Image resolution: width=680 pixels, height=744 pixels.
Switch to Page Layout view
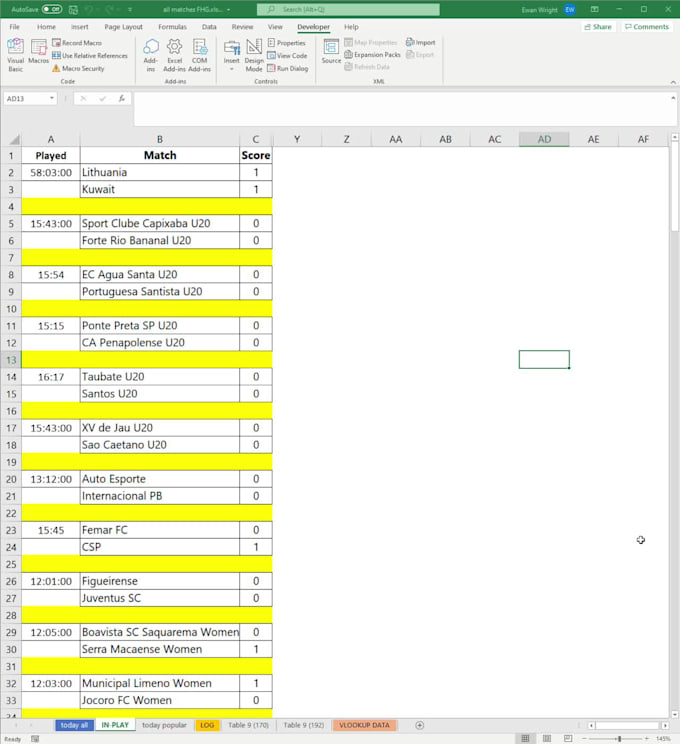point(547,738)
